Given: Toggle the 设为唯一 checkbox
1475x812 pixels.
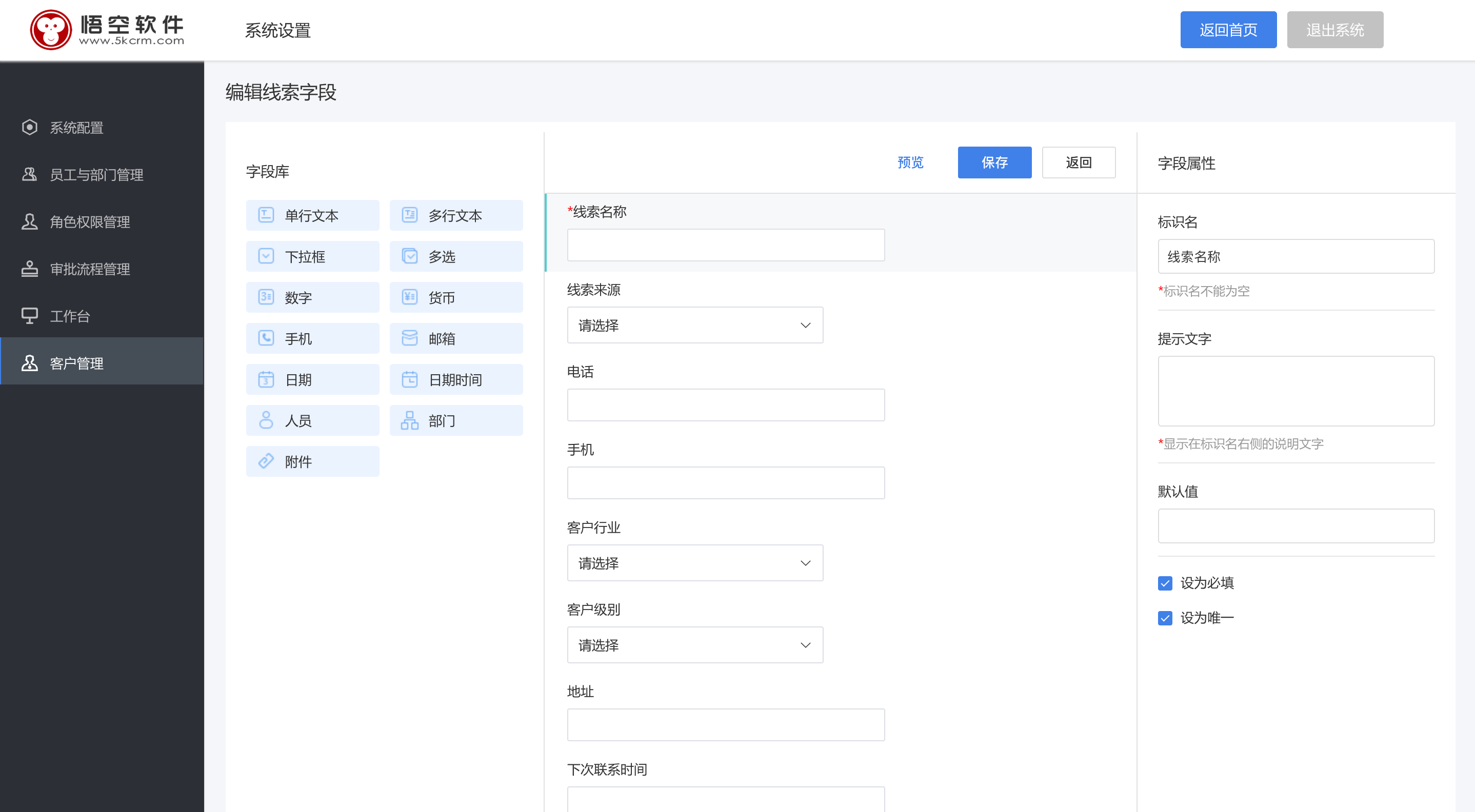Looking at the screenshot, I should (1165, 618).
